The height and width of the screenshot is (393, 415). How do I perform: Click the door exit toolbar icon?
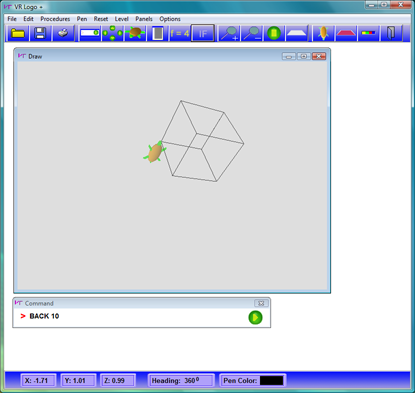[x=391, y=33]
